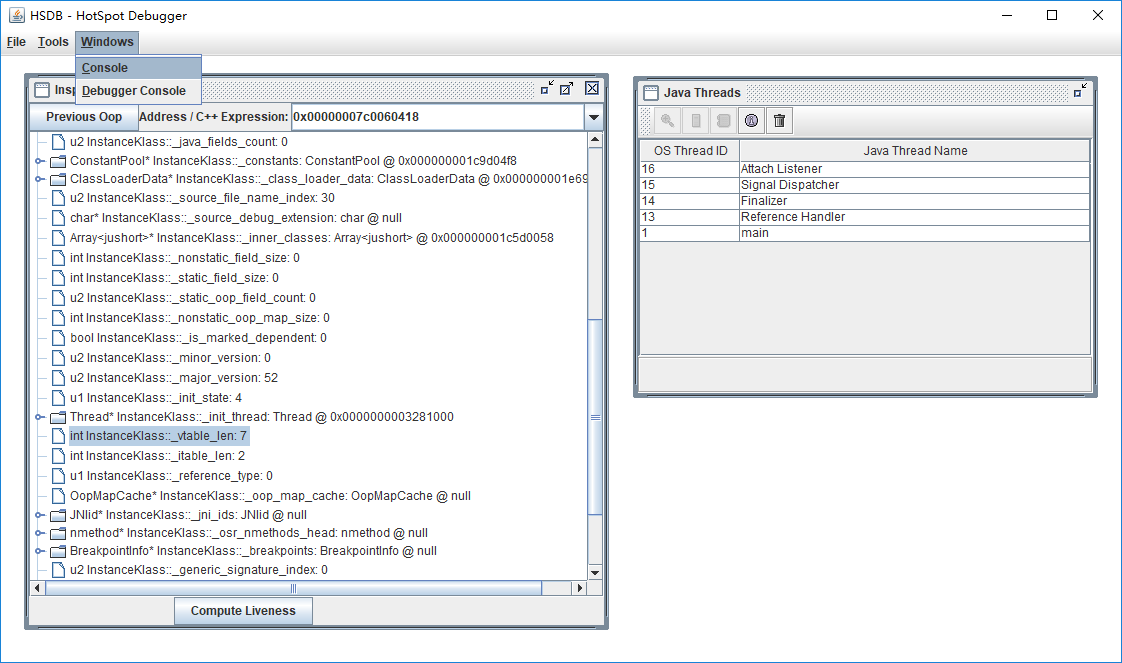Maximize the Inspector internal window

click(x=567, y=88)
